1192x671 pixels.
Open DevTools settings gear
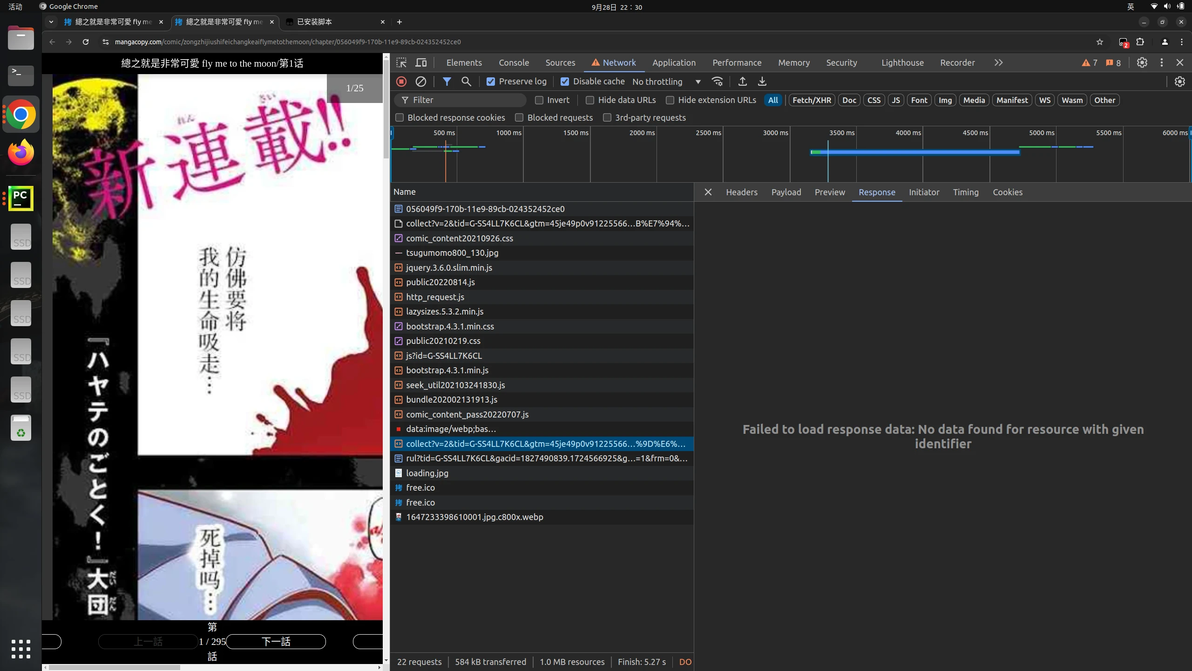[x=1142, y=62]
